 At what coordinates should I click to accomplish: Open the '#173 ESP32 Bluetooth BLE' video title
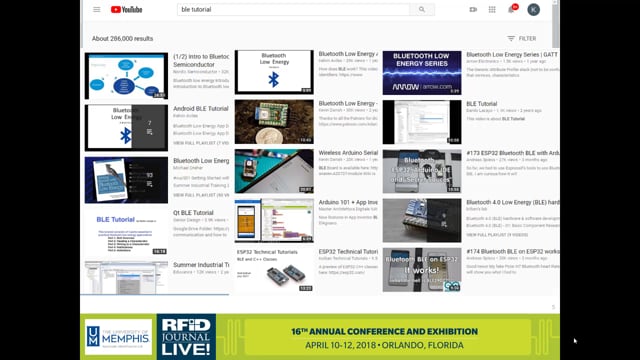click(513, 153)
